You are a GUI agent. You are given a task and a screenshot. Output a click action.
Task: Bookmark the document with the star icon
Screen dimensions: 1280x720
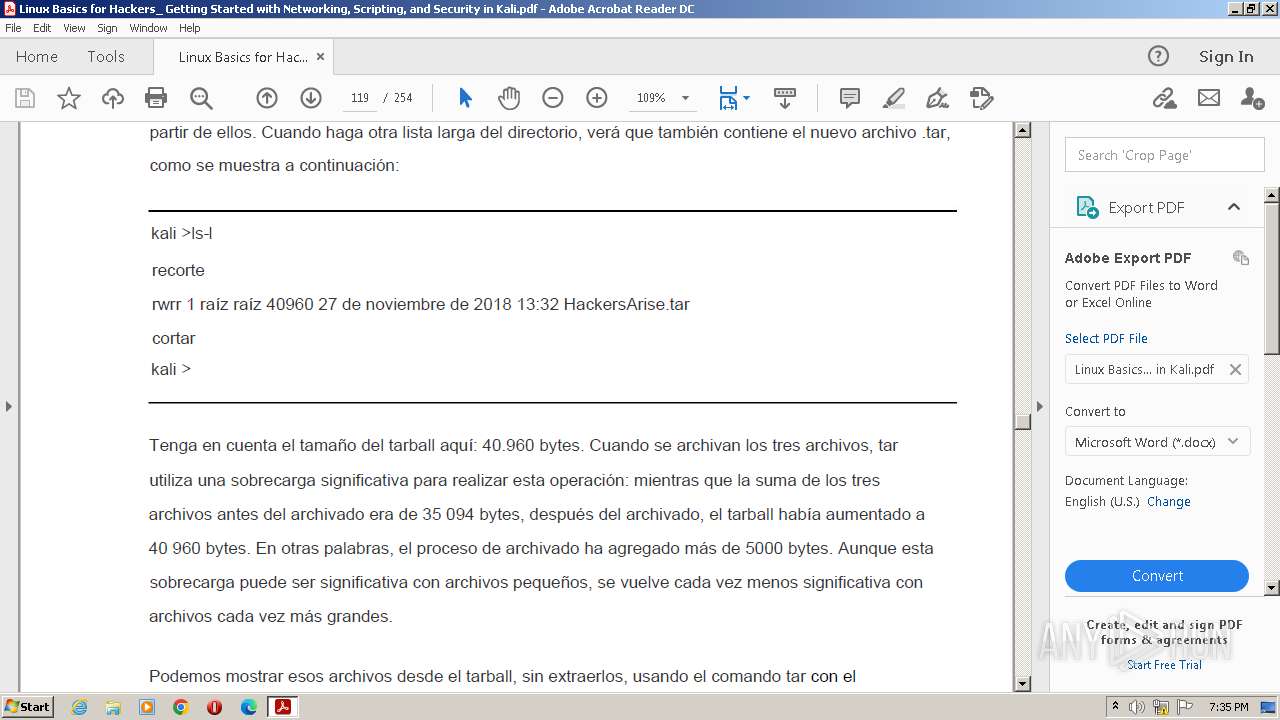pos(69,98)
